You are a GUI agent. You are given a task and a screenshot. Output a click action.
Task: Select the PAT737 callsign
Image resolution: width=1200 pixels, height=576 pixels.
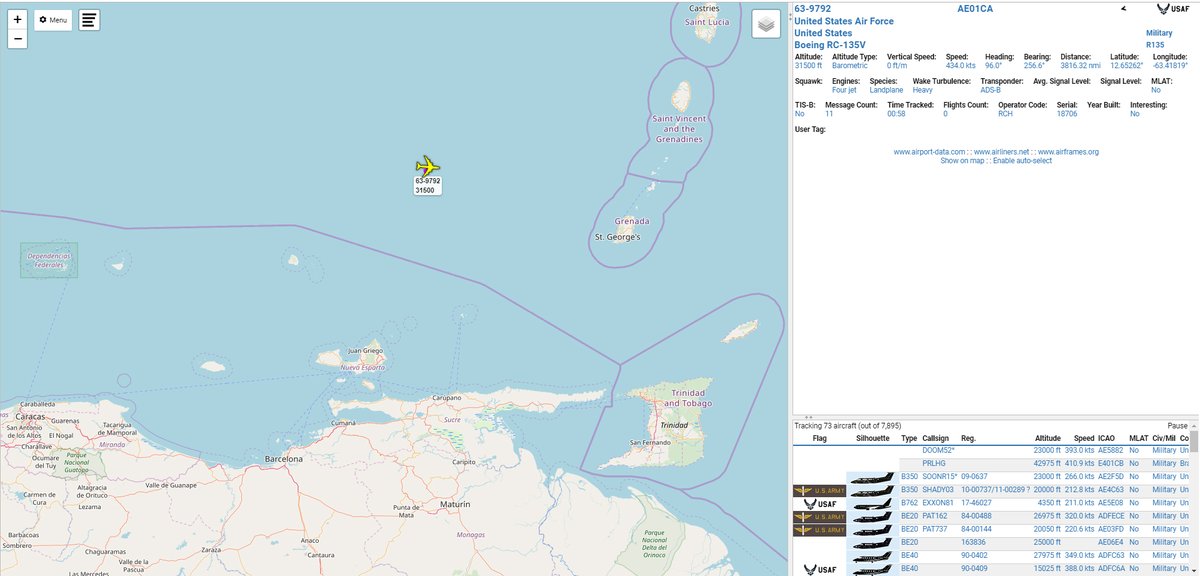[934, 530]
